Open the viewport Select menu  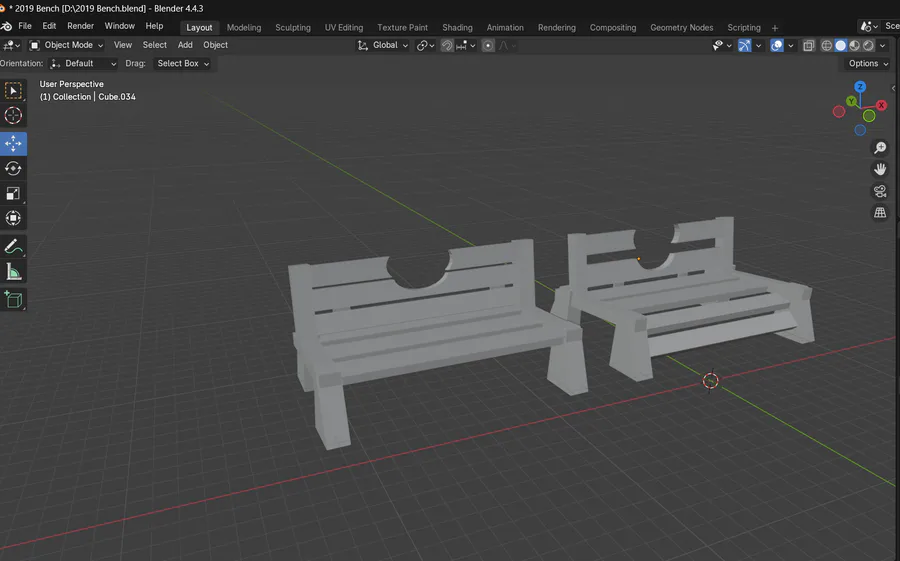pyautogui.click(x=154, y=45)
